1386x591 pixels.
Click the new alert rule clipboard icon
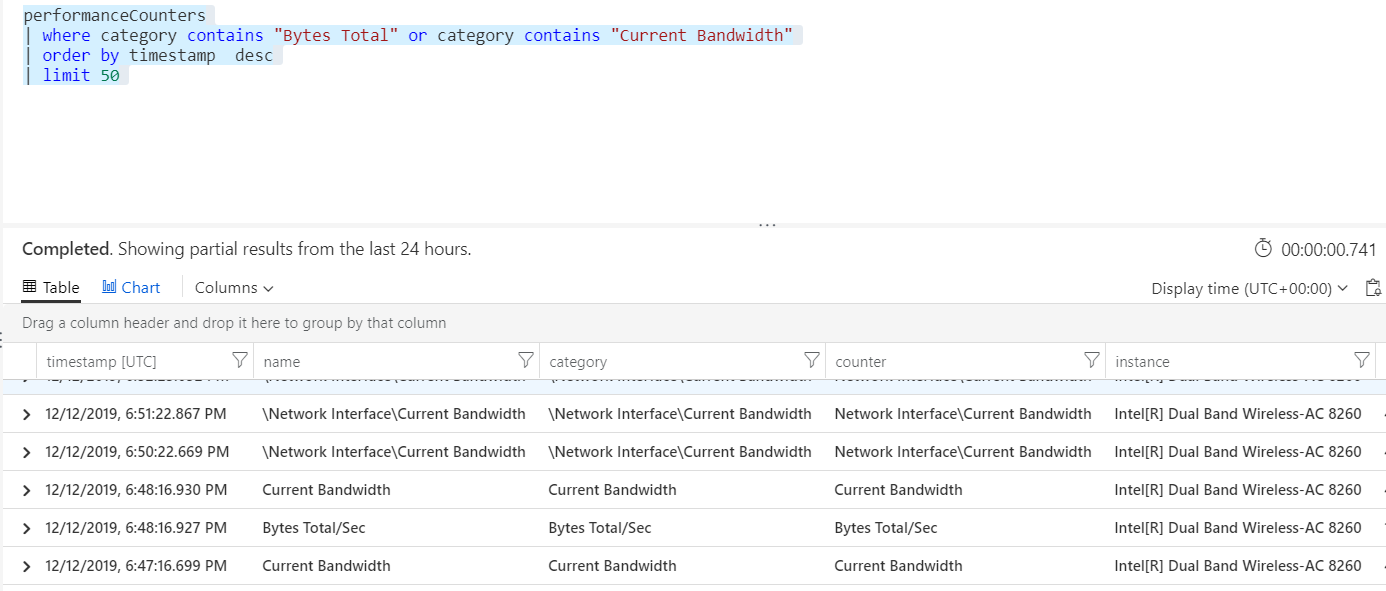tap(1374, 287)
